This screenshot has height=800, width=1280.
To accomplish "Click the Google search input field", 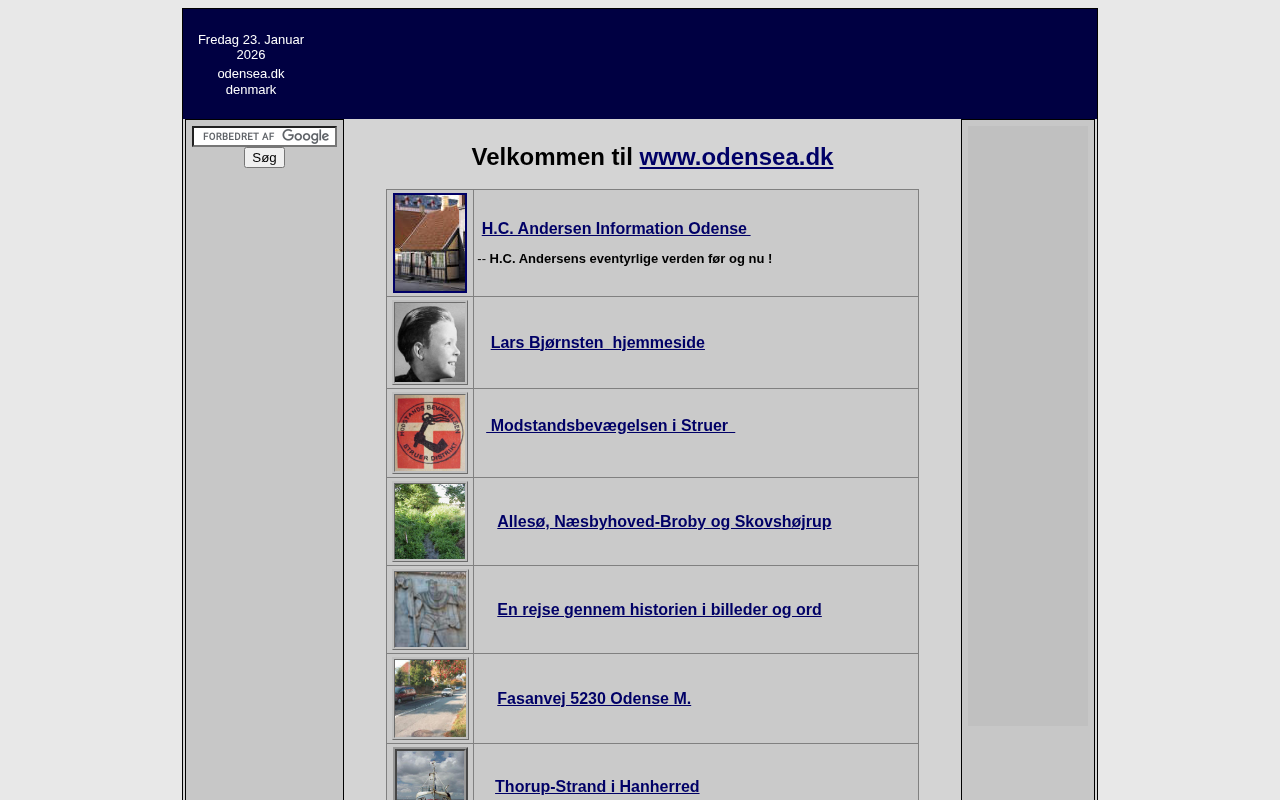I will [264, 136].
